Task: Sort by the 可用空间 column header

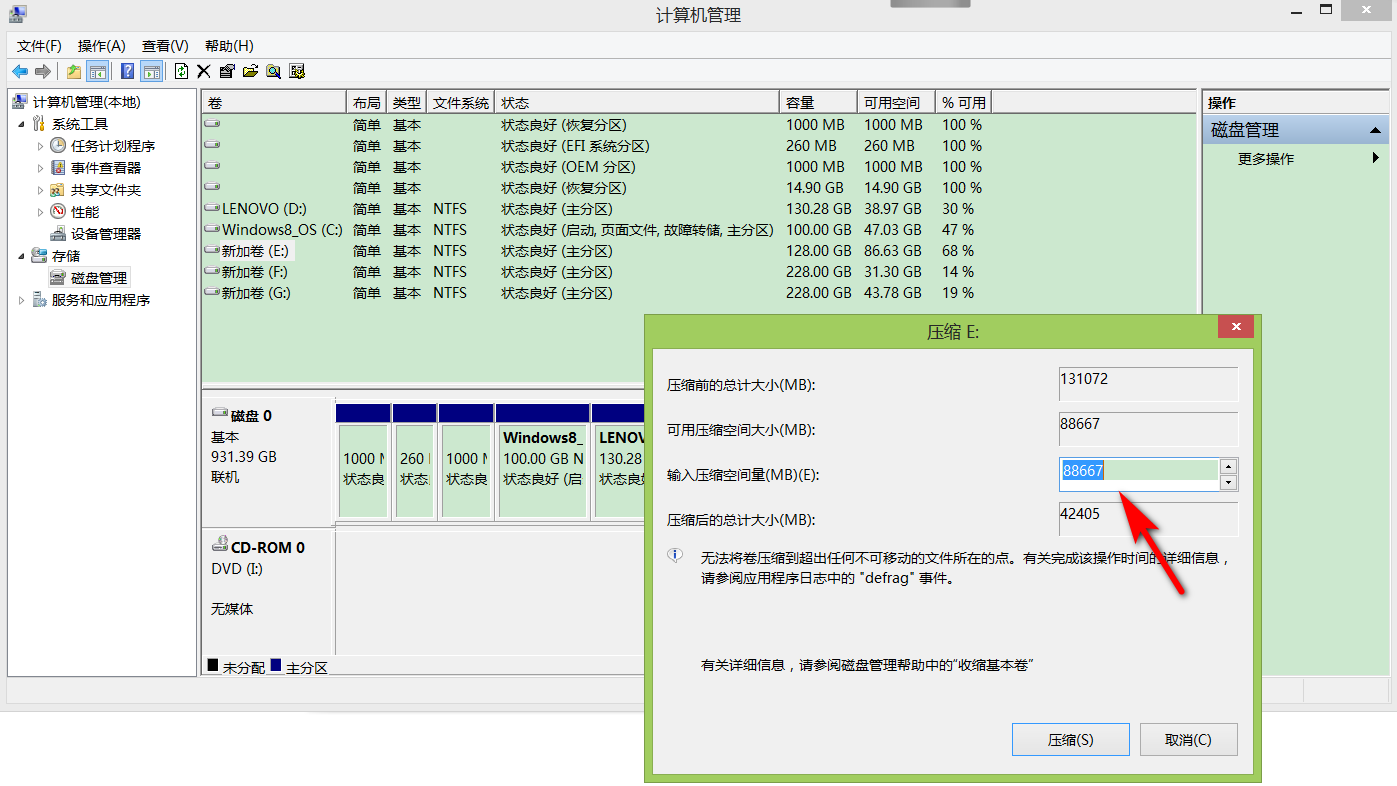Action: (897, 103)
